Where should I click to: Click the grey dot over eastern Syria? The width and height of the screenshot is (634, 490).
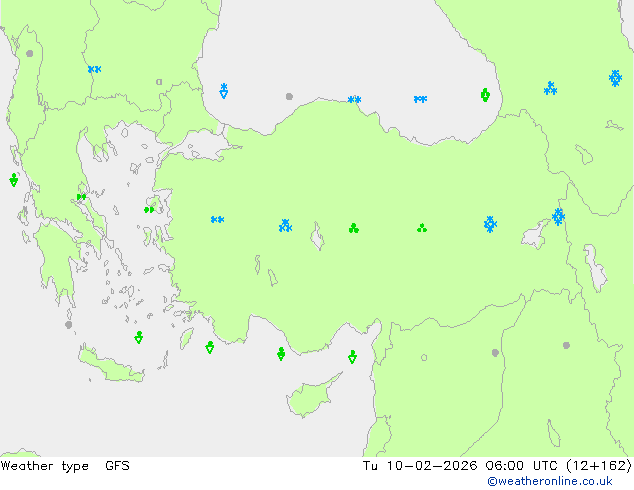495,353
